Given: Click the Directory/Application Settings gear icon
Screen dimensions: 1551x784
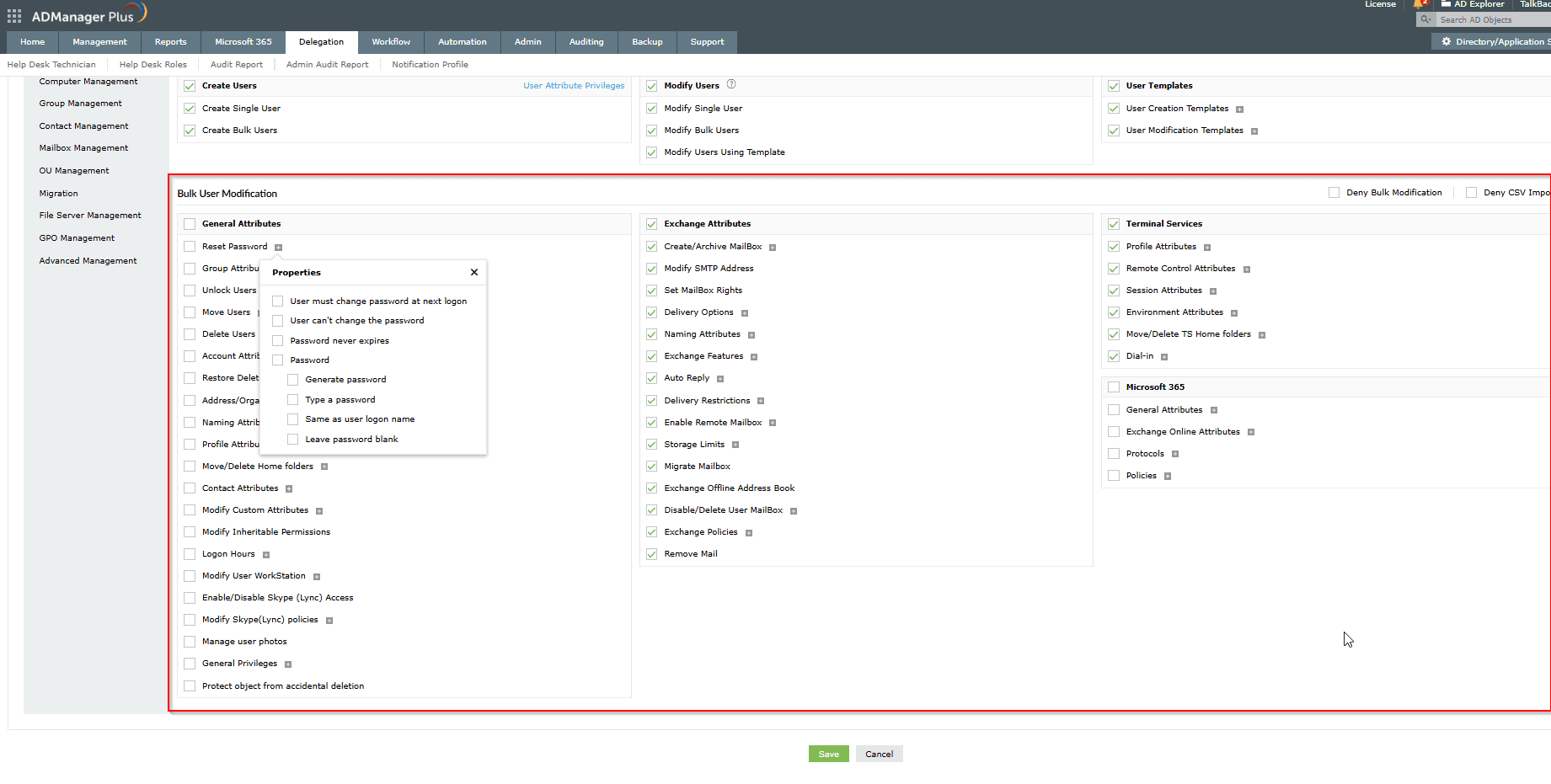Looking at the screenshot, I should pos(1447,42).
